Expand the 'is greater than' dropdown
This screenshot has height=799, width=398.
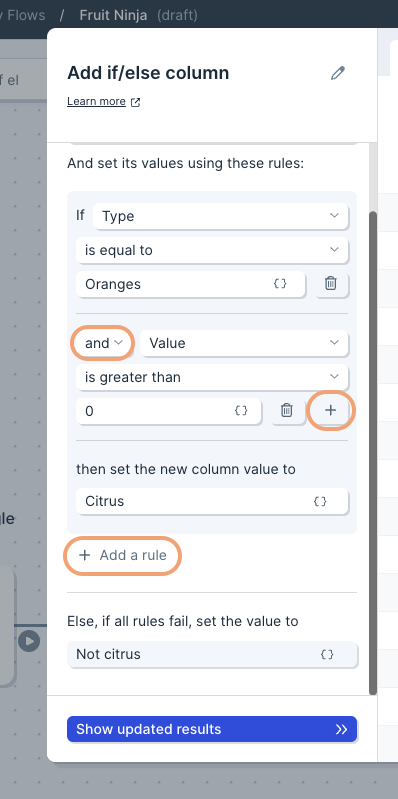tap(212, 377)
